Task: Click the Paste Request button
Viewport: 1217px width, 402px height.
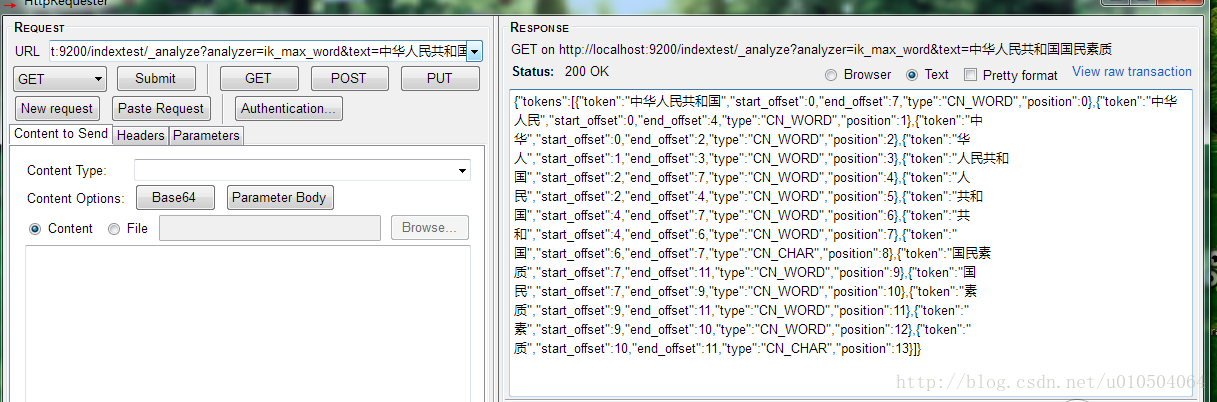Action: (160, 108)
